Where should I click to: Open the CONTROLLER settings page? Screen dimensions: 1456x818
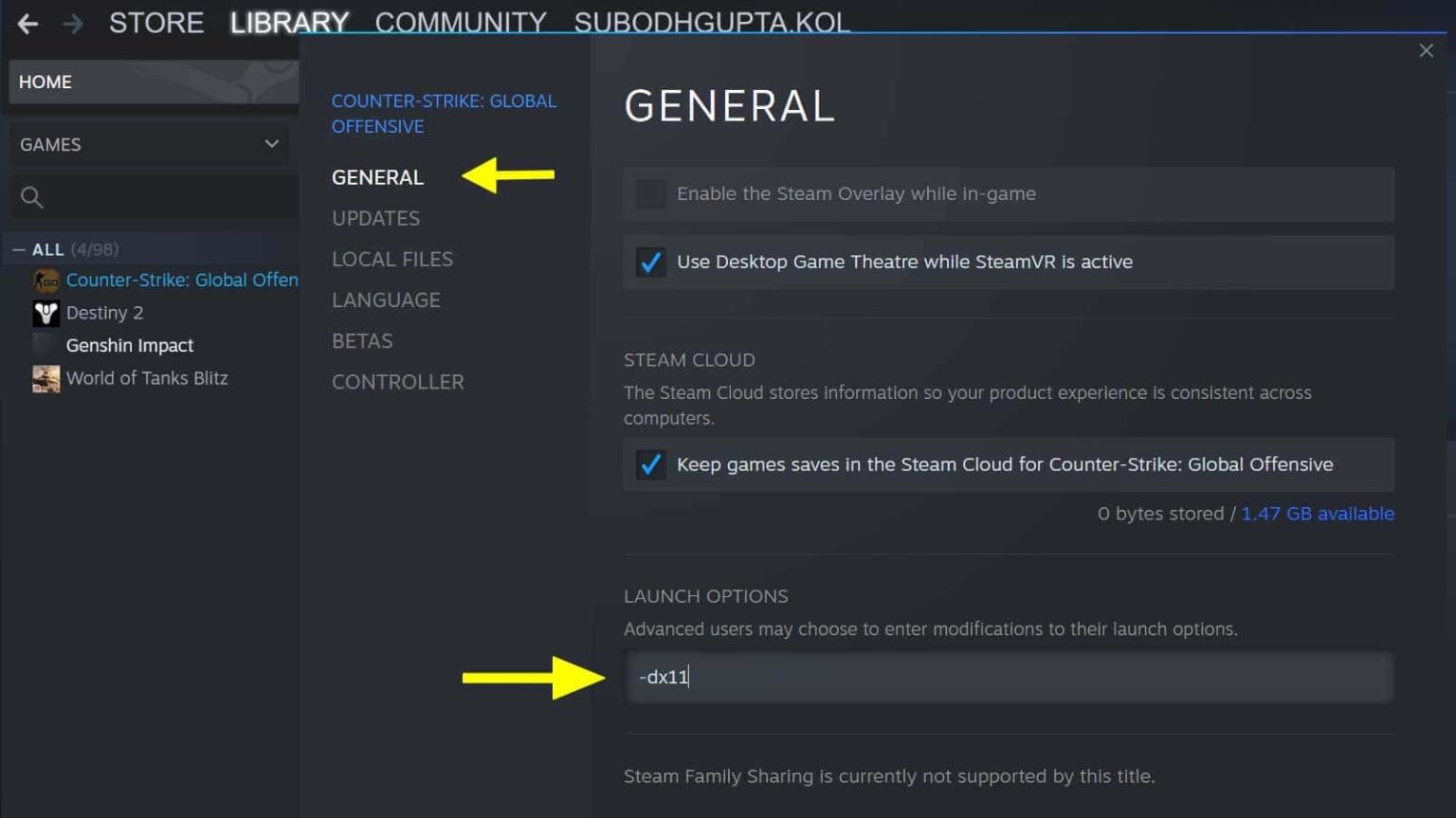pyautogui.click(x=398, y=381)
